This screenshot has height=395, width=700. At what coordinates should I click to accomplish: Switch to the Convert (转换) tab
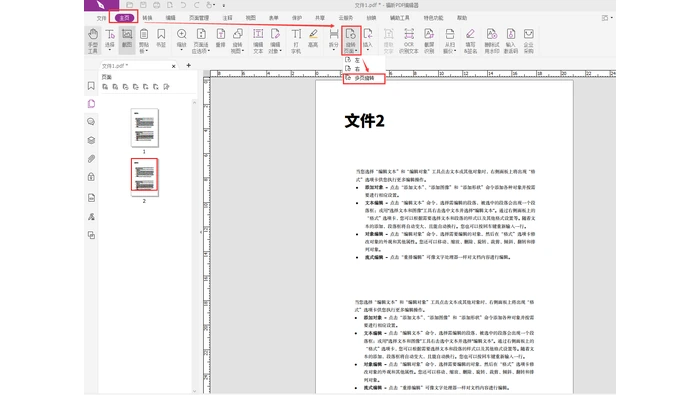point(147,18)
